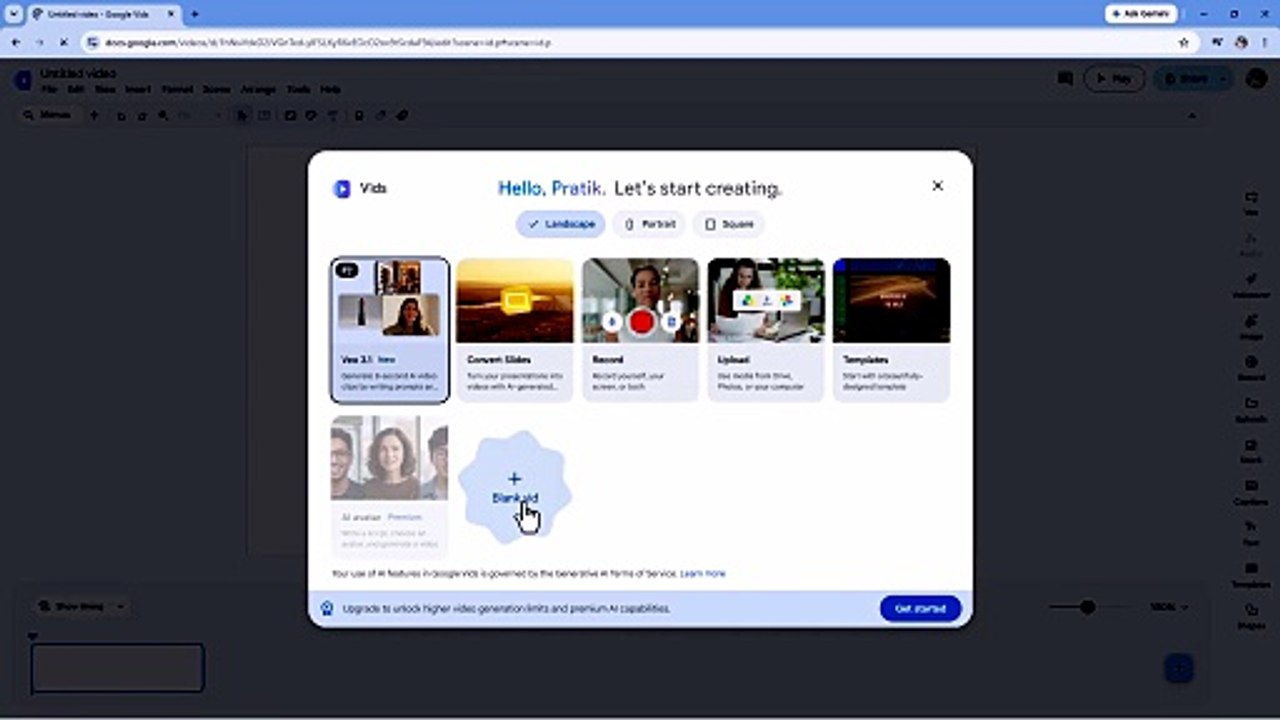The width and height of the screenshot is (1280, 720).
Task: Click the zoom magnifier toolbar icon
Action: [x=163, y=115]
